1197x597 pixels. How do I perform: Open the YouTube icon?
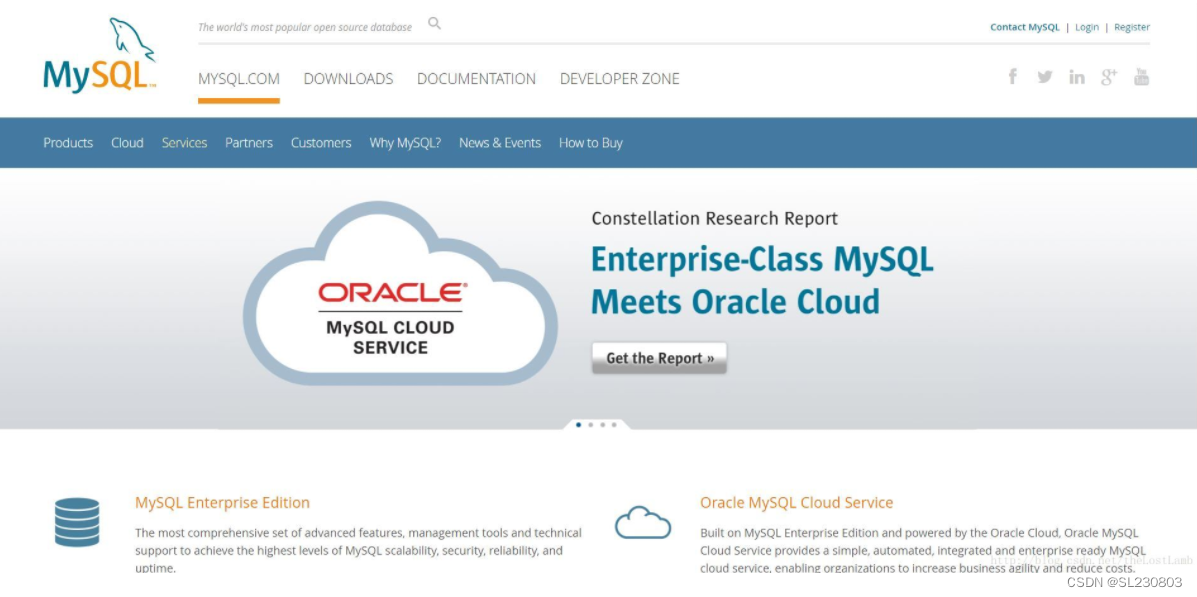[1141, 76]
